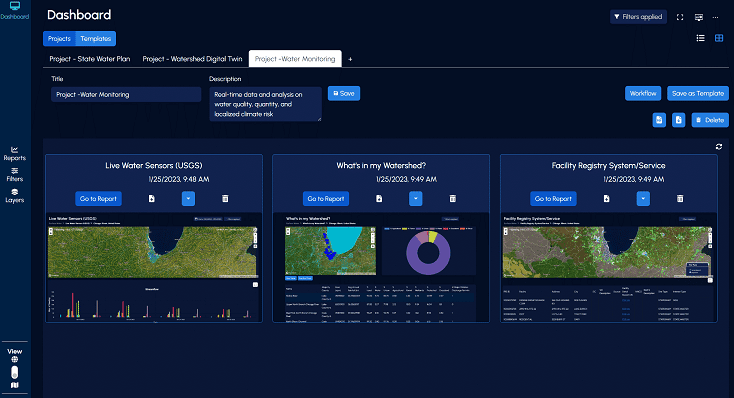Toggle the globe/map View switch
The height and width of the screenshot is (398, 734).
[x=15, y=372]
